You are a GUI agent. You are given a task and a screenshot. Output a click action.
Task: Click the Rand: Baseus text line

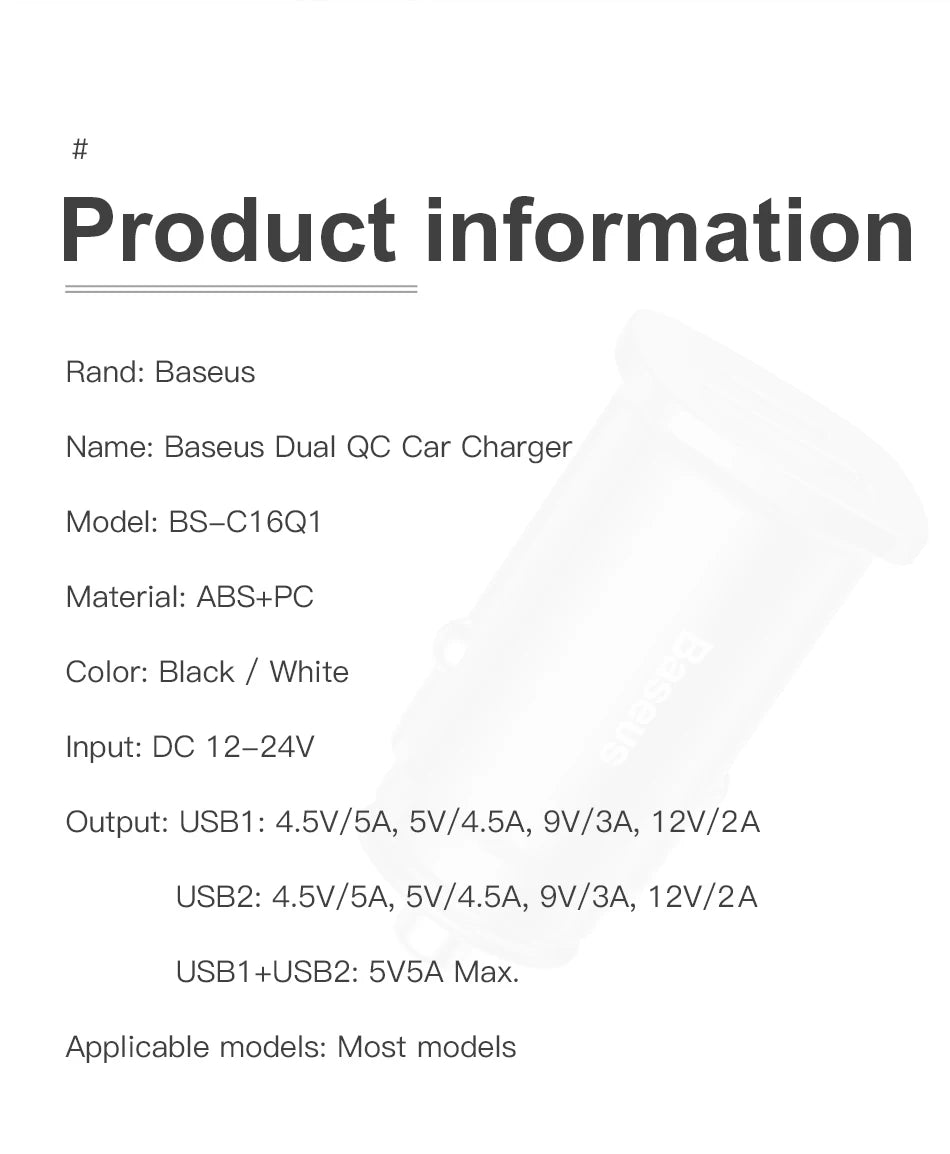160,372
